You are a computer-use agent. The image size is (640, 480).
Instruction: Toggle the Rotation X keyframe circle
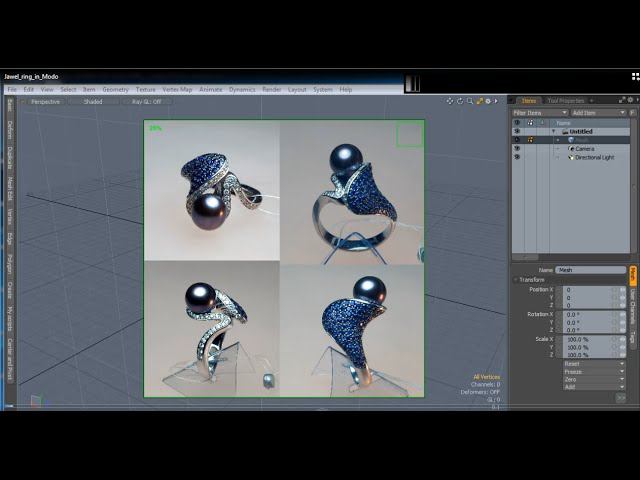615,315
